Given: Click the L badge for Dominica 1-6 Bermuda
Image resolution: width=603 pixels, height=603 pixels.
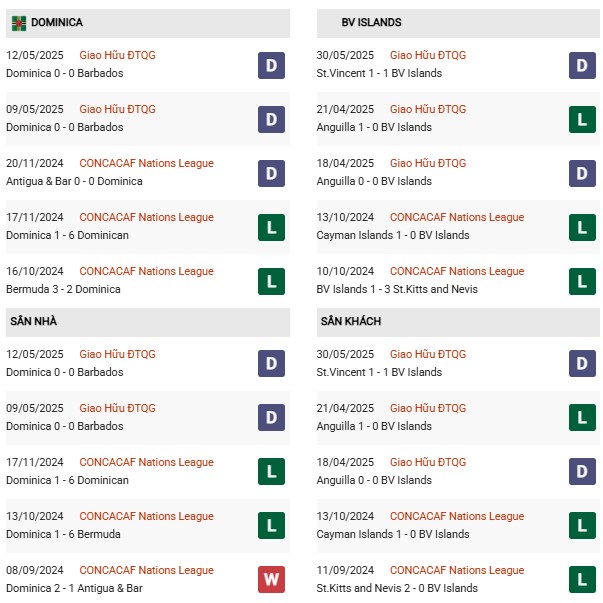Looking at the screenshot, I should pyautogui.click(x=271, y=525).
